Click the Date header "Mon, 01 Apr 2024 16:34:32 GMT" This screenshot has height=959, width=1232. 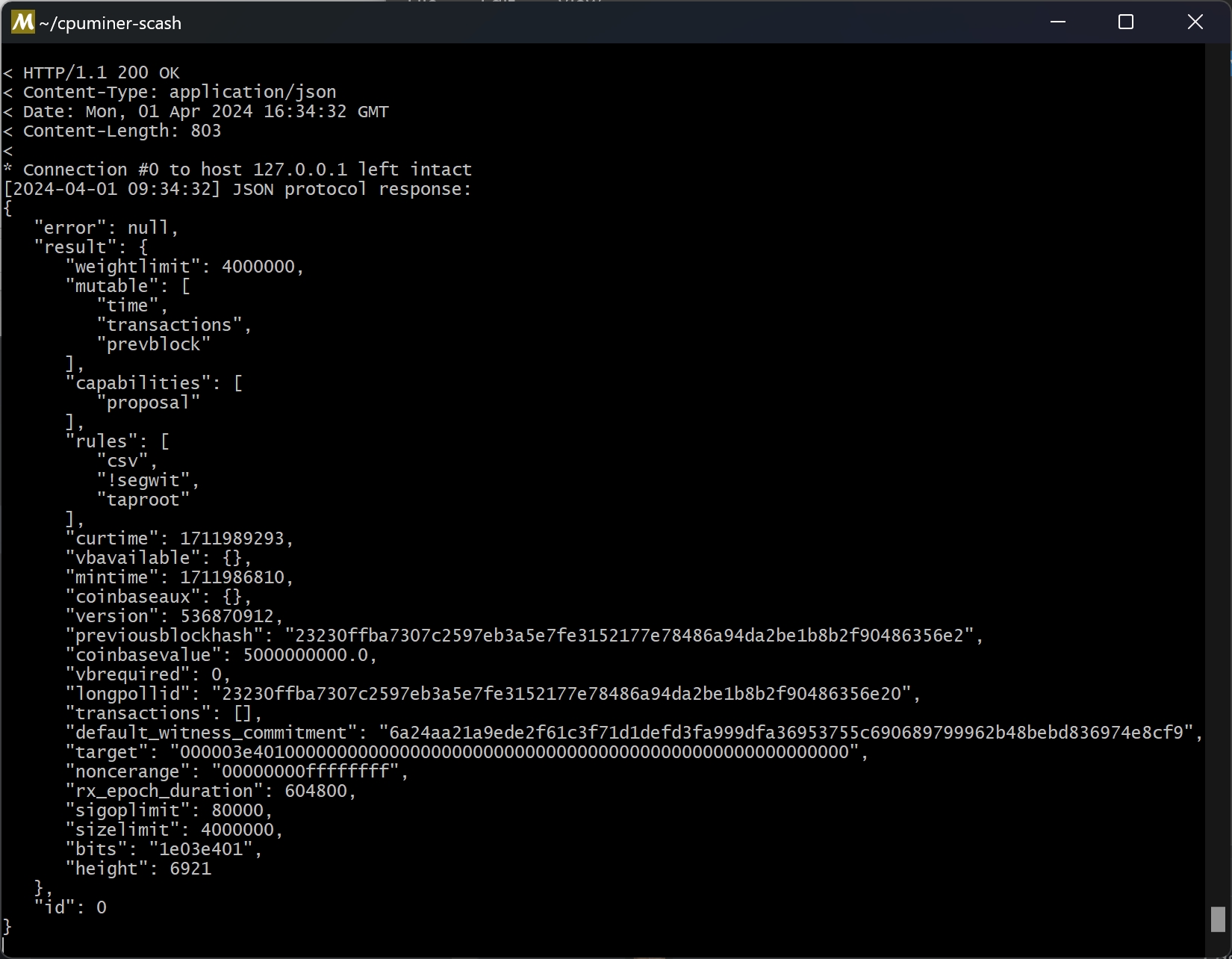(x=237, y=111)
